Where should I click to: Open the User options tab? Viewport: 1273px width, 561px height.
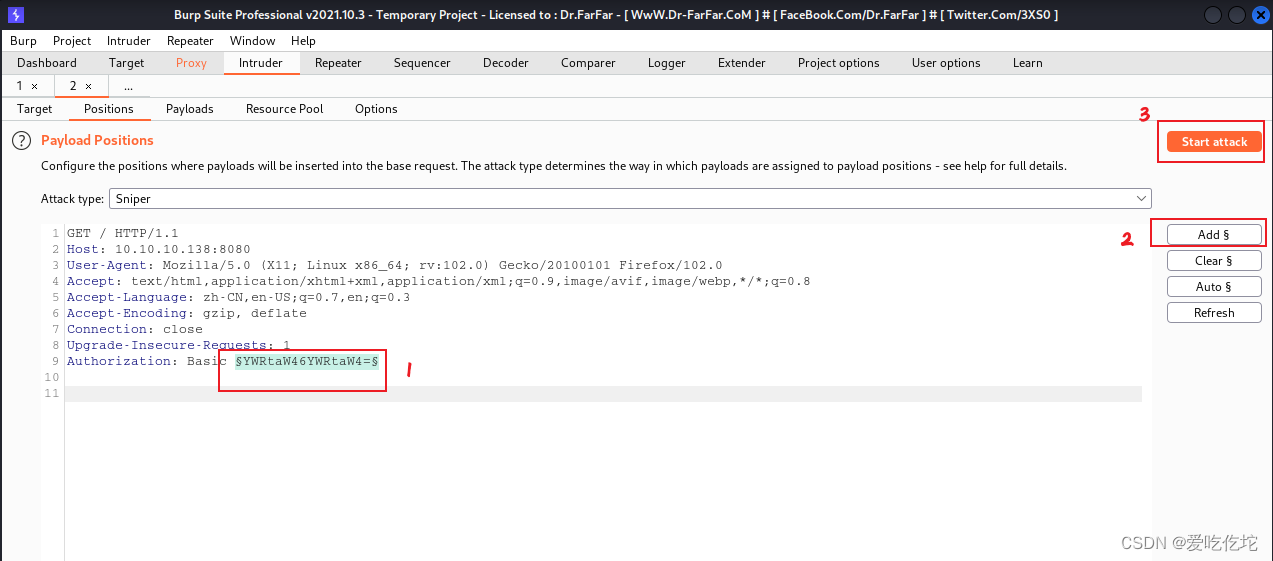click(946, 63)
